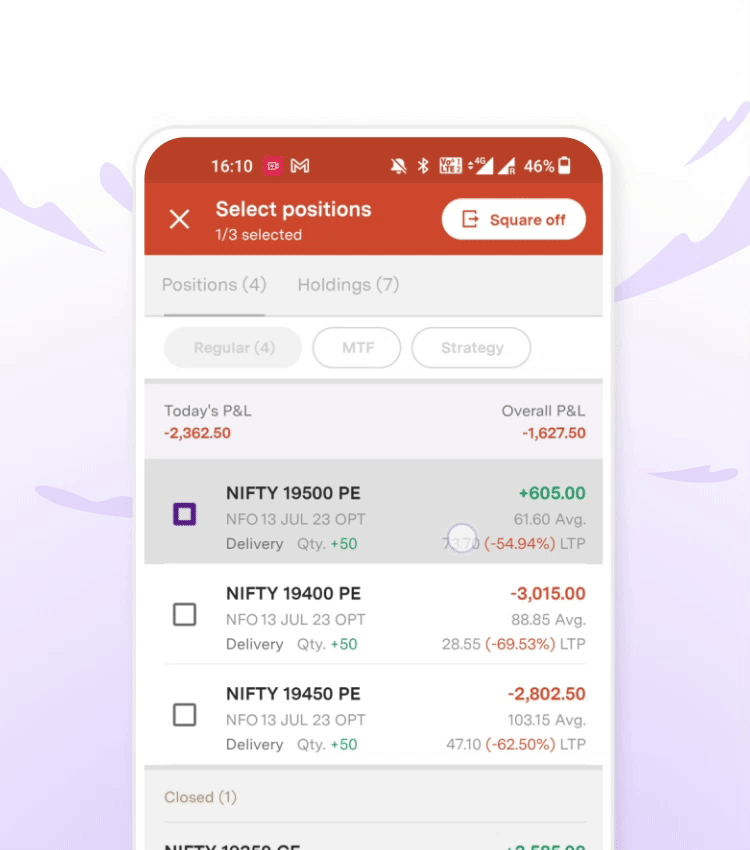This screenshot has width=750, height=850.
Task: Tap the muted bell notification icon
Action: point(399,166)
